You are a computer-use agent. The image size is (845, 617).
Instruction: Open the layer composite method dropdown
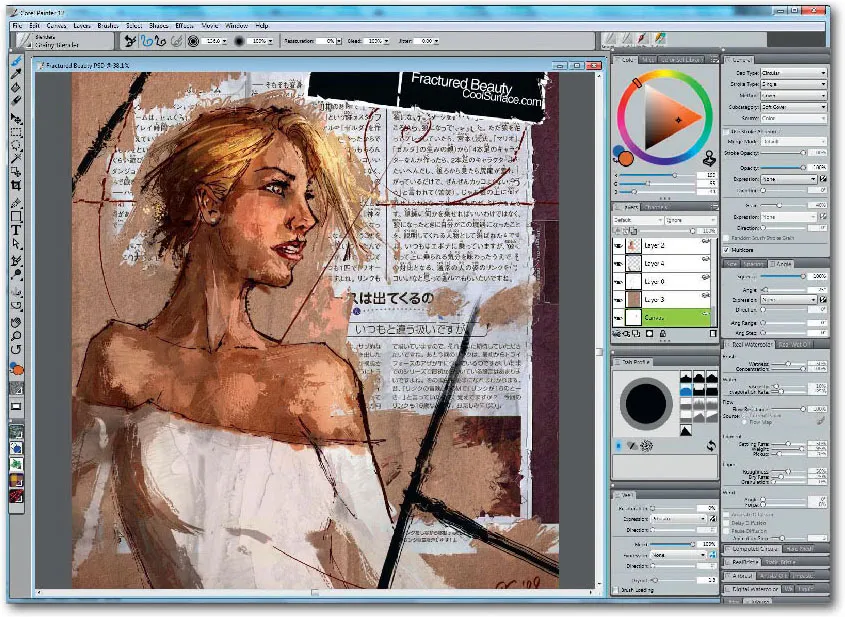(636, 220)
